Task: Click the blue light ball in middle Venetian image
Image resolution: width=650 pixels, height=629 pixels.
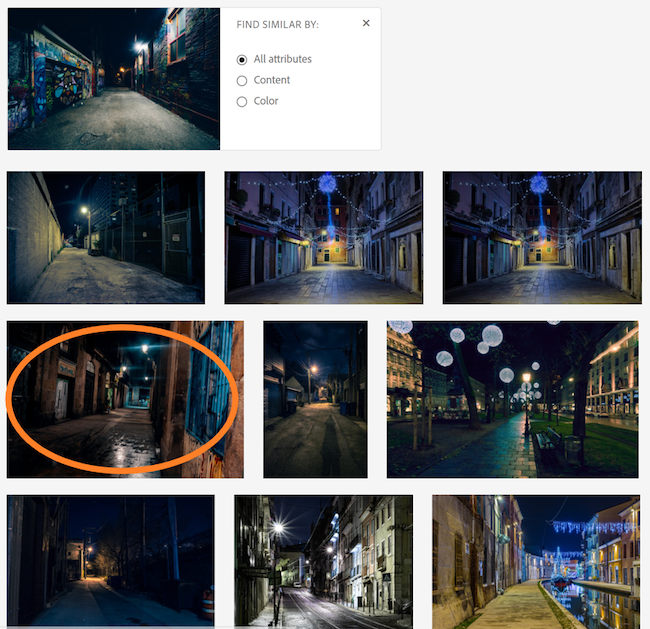Action: click(327, 182)
